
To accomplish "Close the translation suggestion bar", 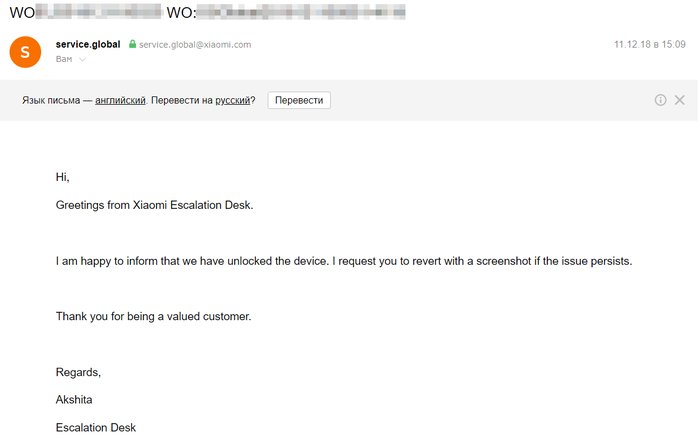I will click(680, 100).
